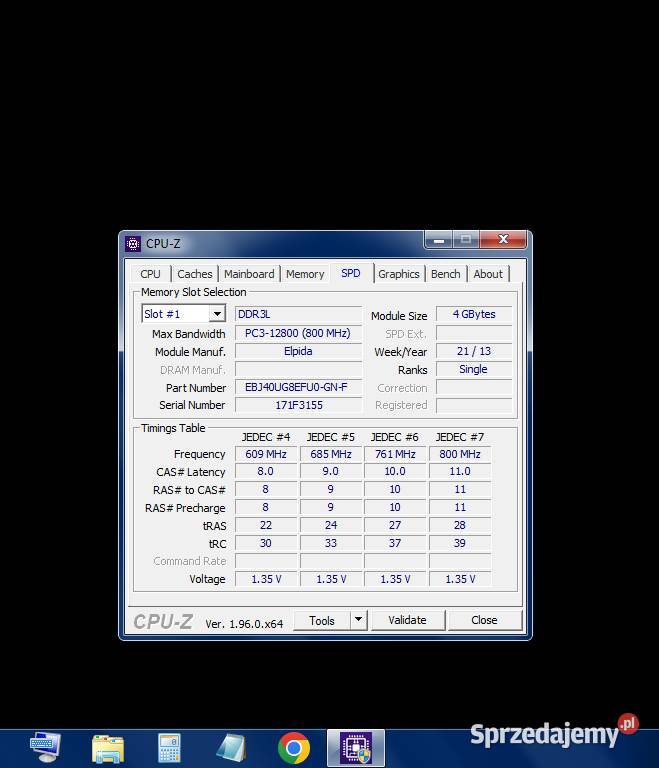Expand the Slot #1 memory slot dropdown

[216, 314]
